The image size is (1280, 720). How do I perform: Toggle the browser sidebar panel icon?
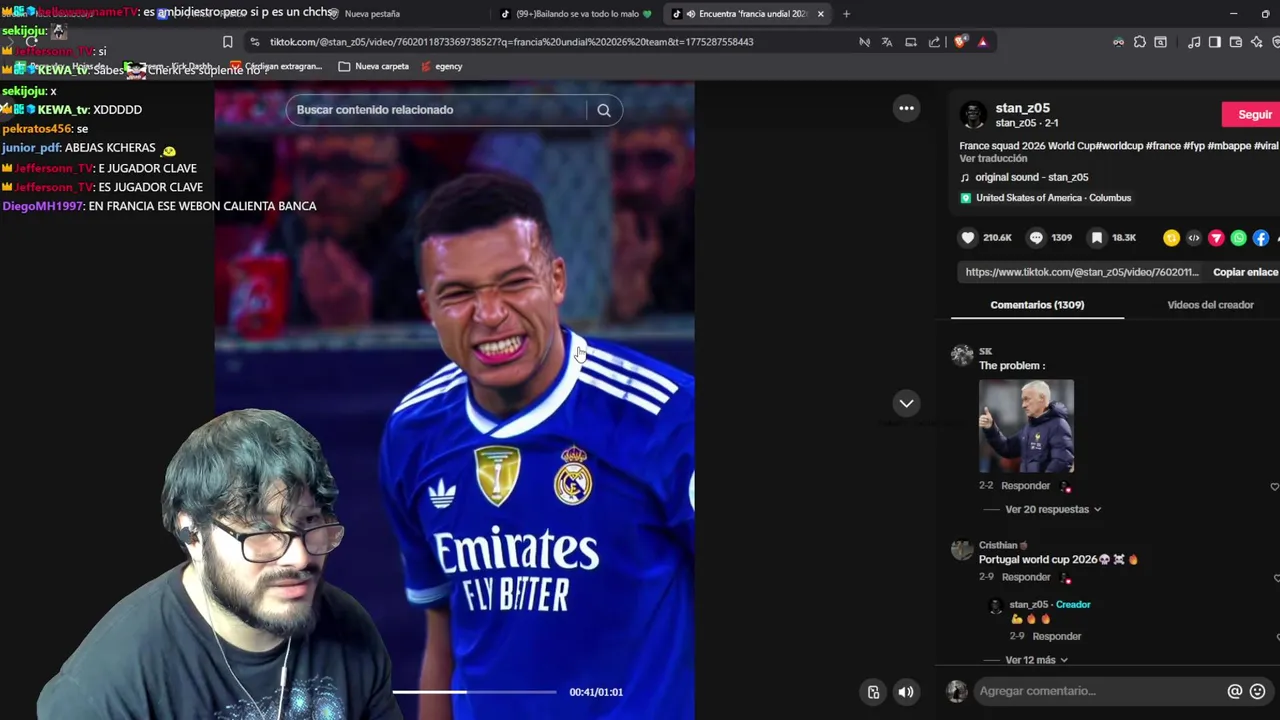1215,42
